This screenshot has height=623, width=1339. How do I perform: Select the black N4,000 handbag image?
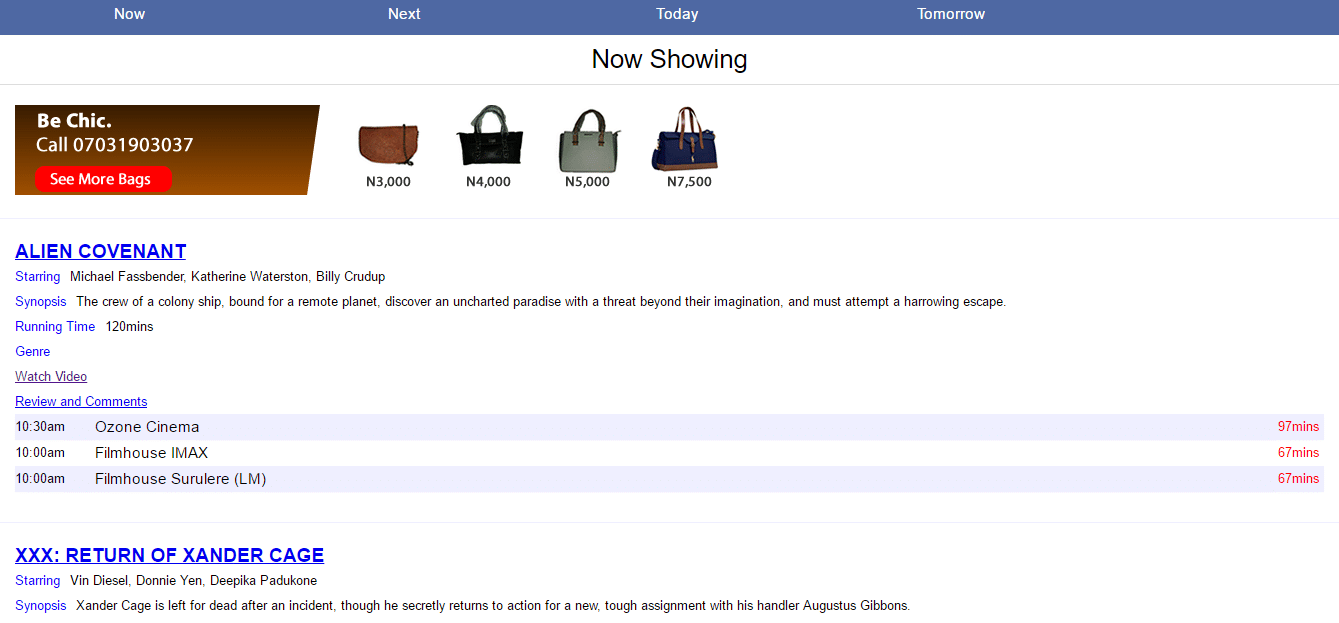point(489,137)
